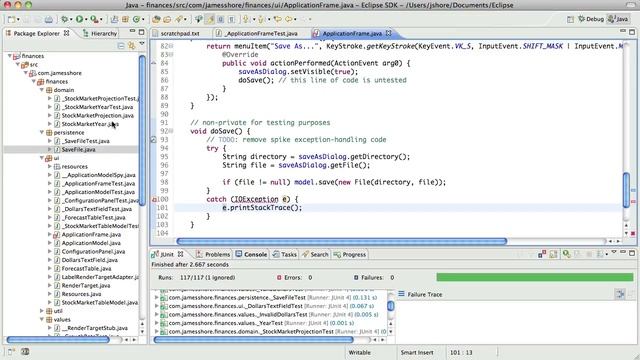Open the Tasks tab
640x360 pixels.
pos(284,254)
